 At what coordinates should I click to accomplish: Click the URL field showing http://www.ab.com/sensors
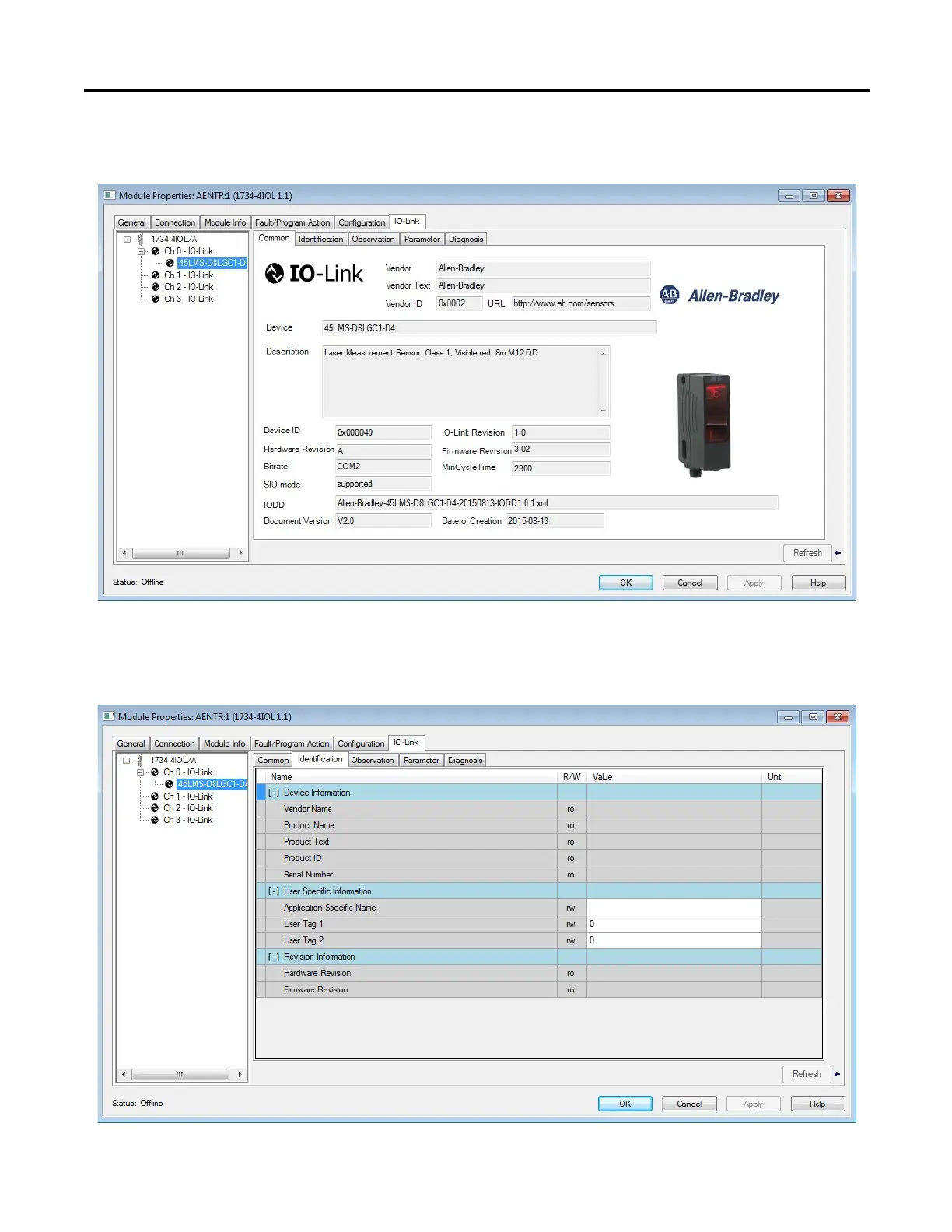pyautogui.click(x=581, y=303)
